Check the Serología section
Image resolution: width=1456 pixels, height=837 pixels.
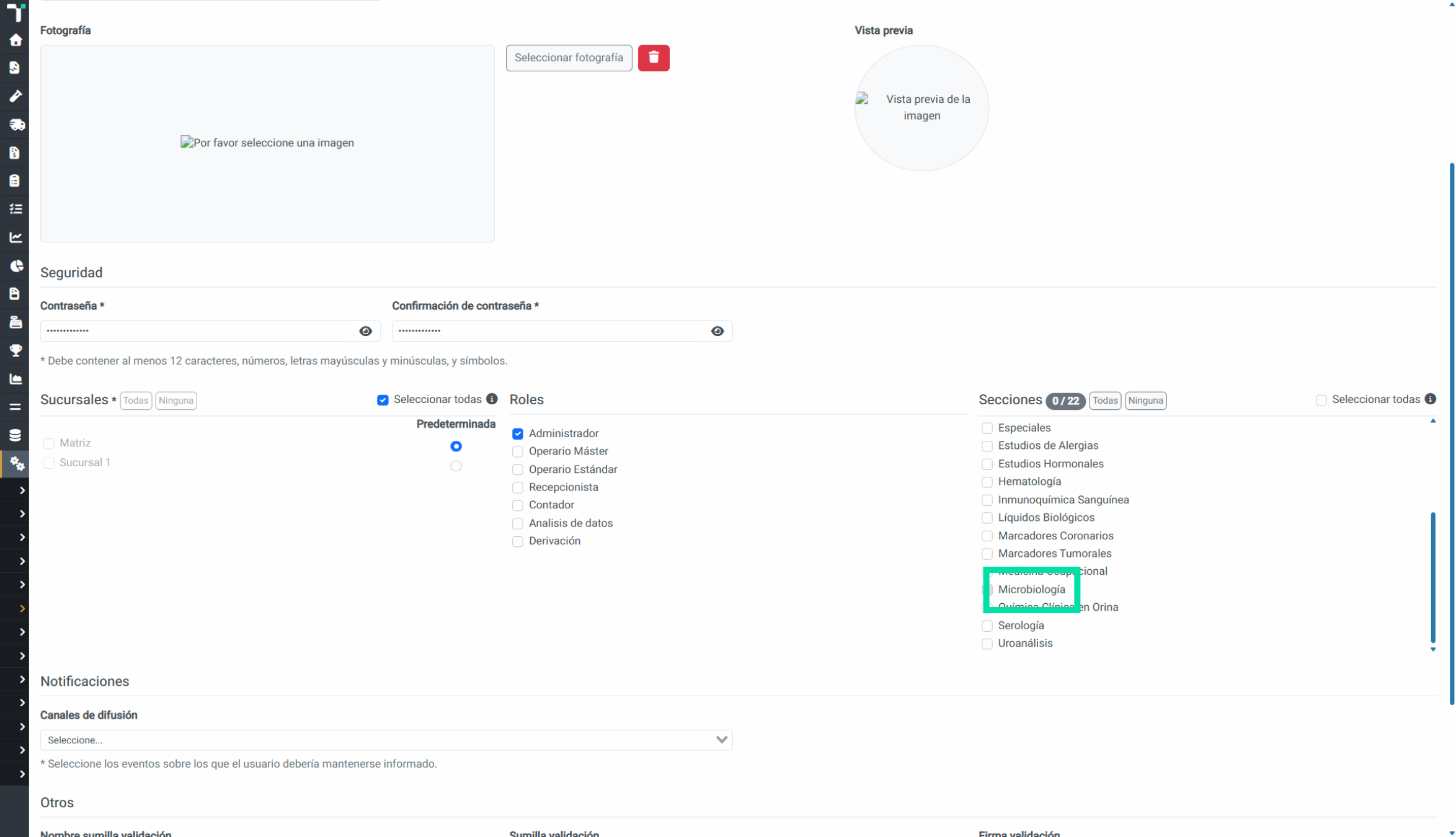987,626
